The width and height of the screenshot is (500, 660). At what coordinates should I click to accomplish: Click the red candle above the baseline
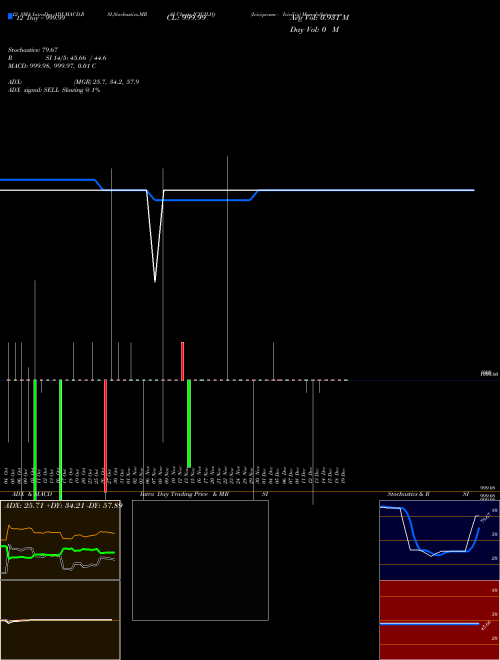coord(182,361)
